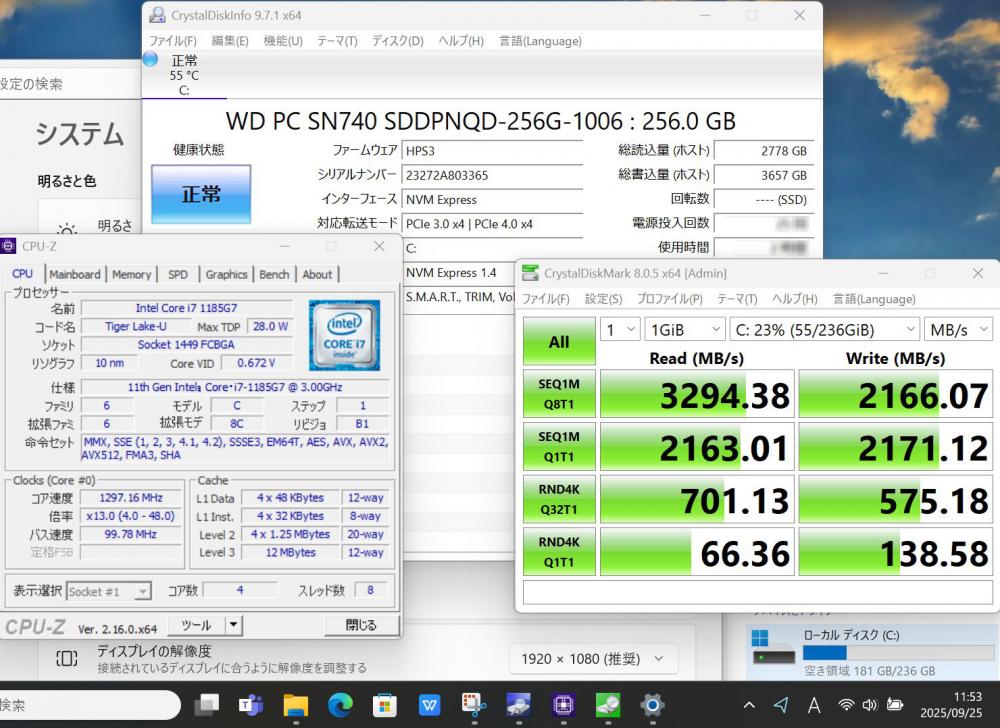1000x728 pixels.
Task: Open Microsoft Teams from the taskbar
Action: [251, 704]
